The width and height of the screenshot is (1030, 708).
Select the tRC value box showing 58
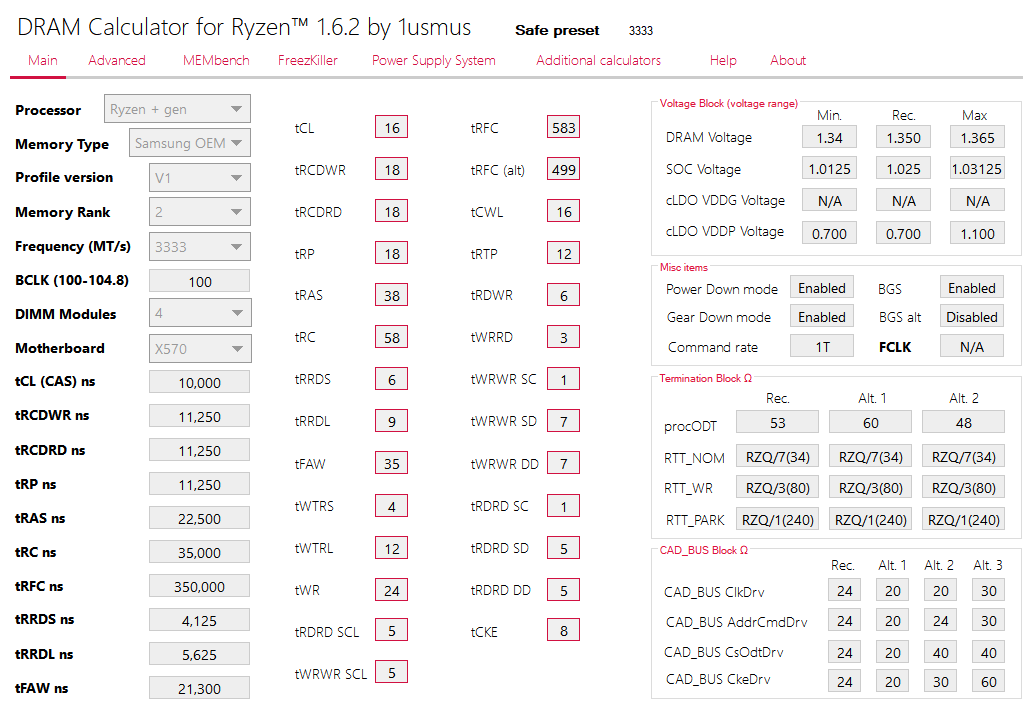coord(392,338)
